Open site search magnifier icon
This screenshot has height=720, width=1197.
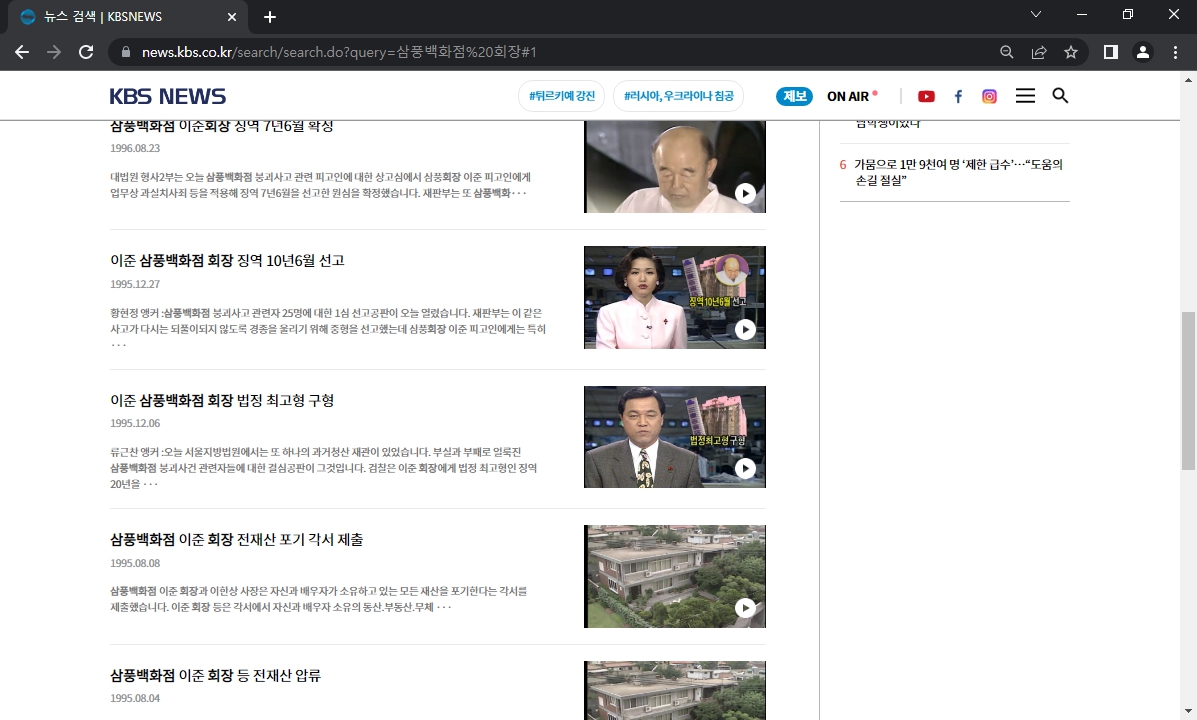(x=1060, y=95)
